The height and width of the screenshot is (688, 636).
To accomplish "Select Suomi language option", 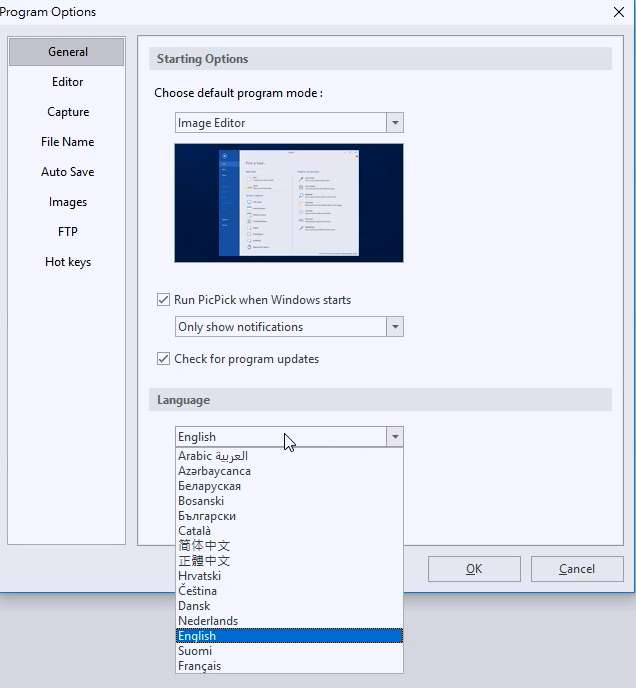I will (x=195, y=651).
